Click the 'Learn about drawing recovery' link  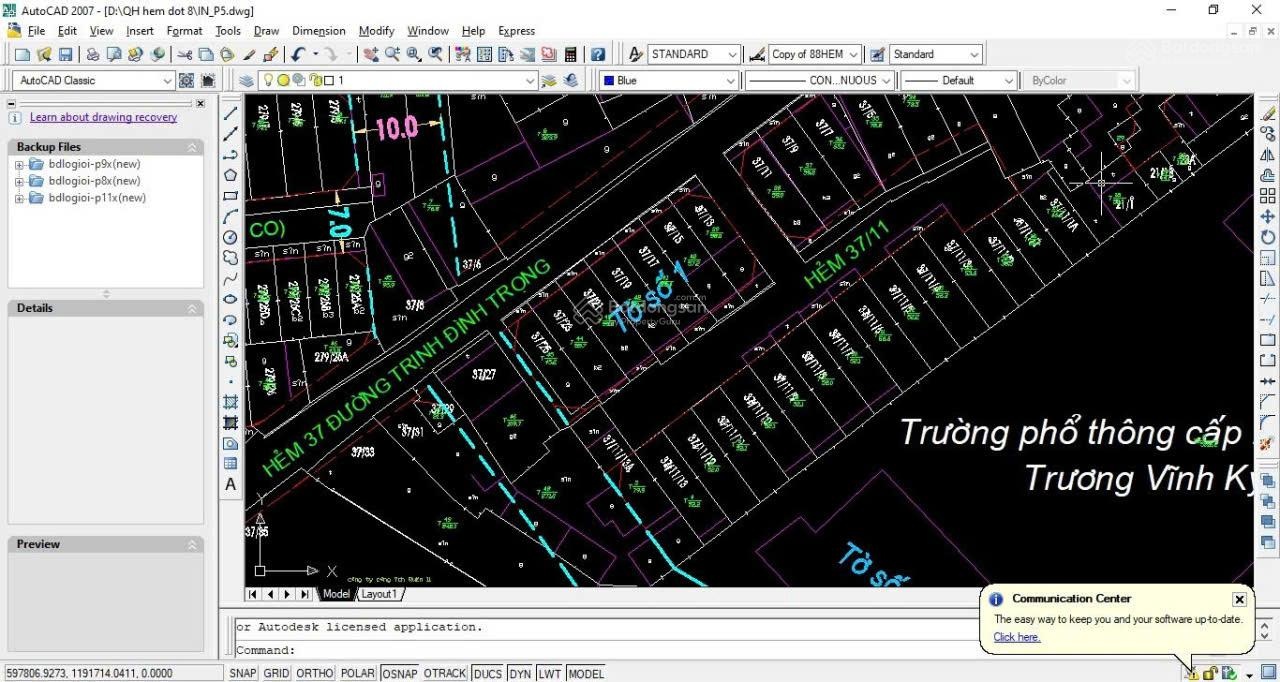[103, 117]
